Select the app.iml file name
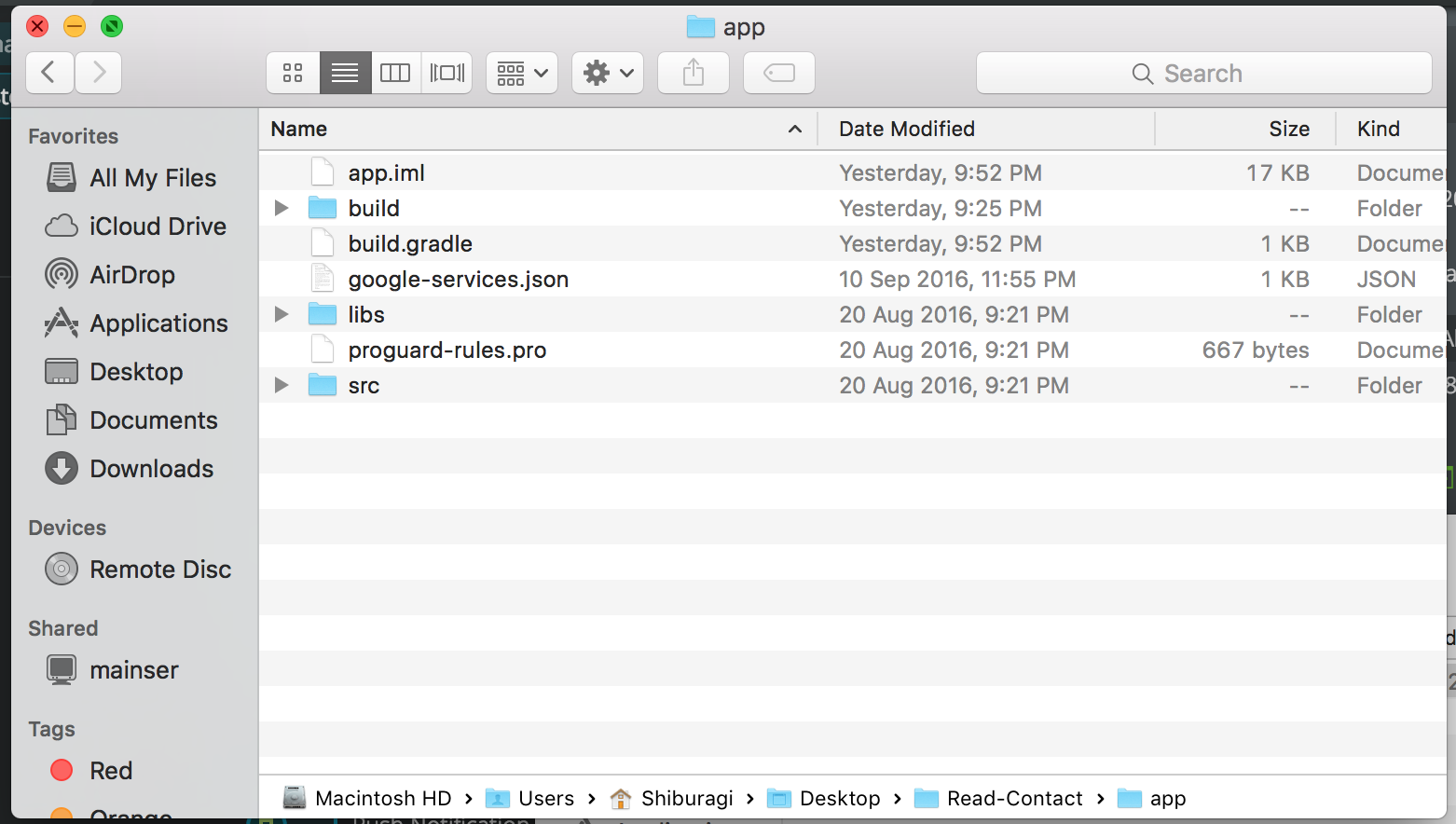 coord(387,173)
